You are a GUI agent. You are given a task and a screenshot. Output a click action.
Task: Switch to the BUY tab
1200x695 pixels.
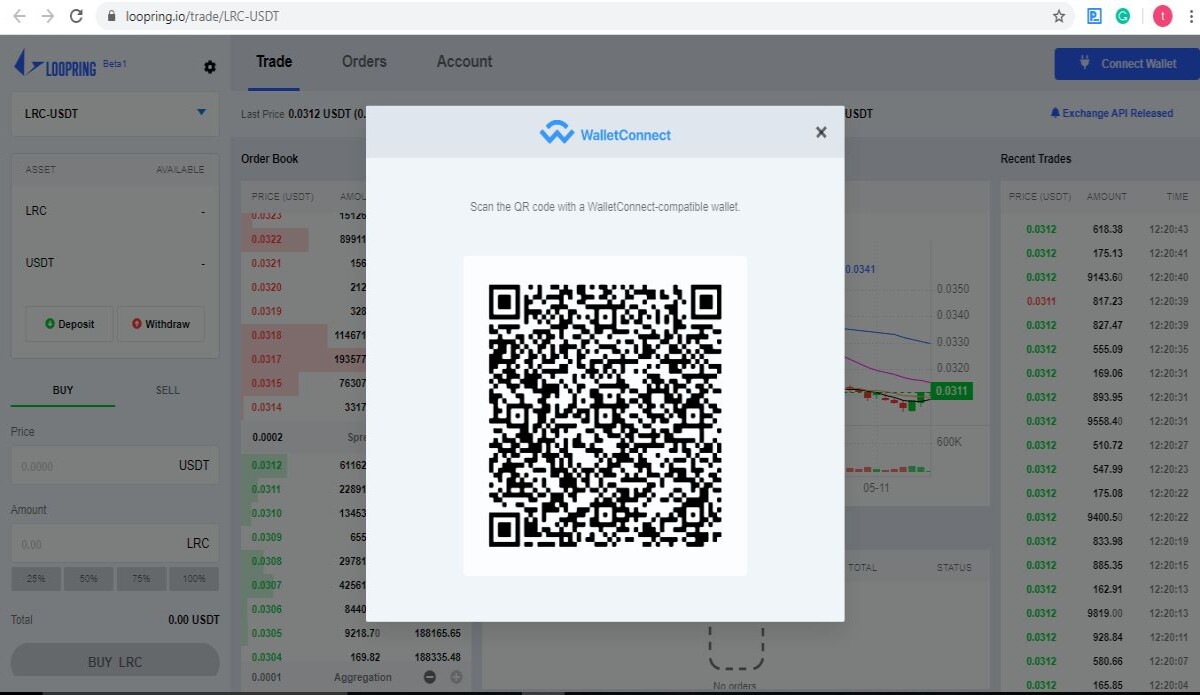63,390
